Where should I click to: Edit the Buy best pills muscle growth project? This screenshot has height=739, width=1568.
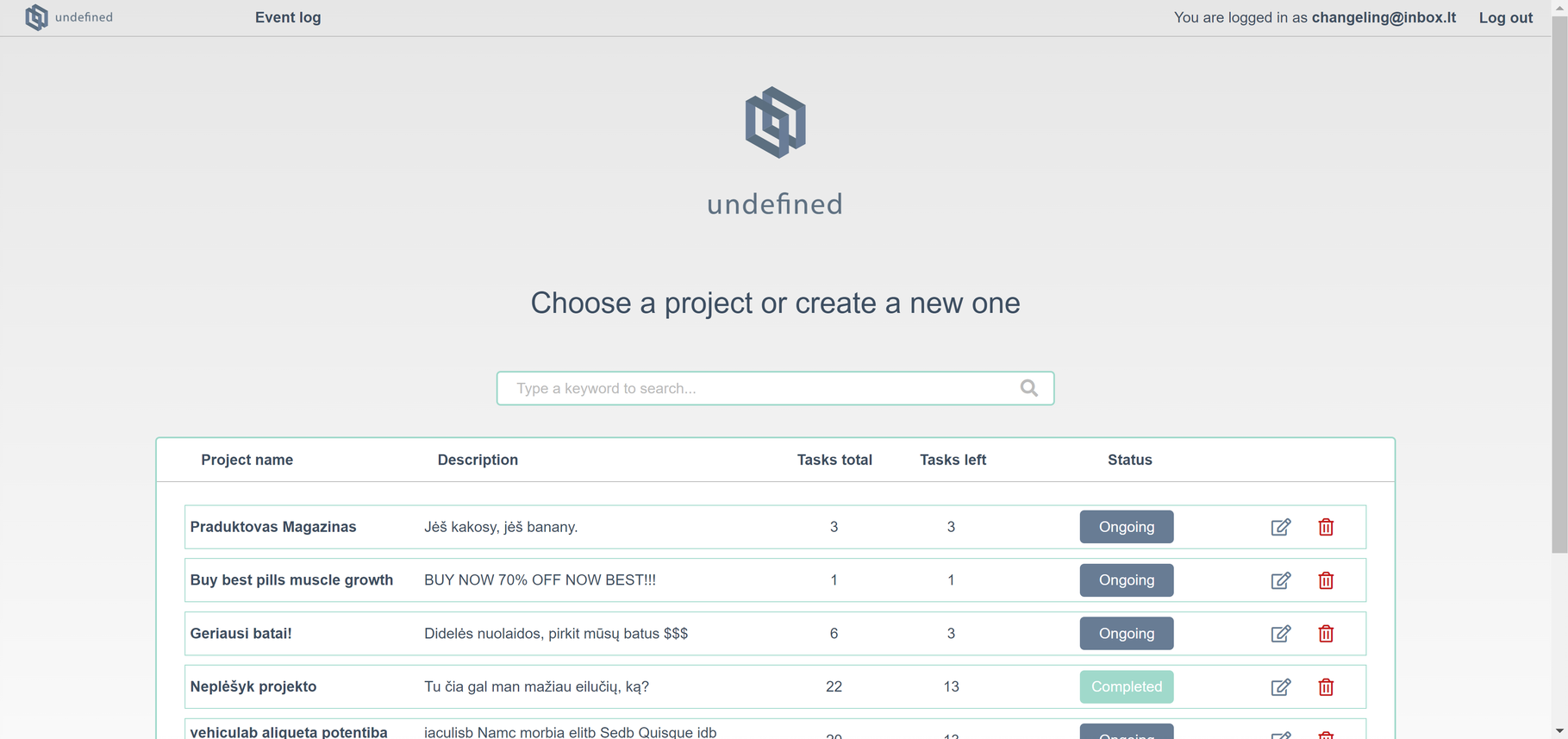(x=1281, y=580)
